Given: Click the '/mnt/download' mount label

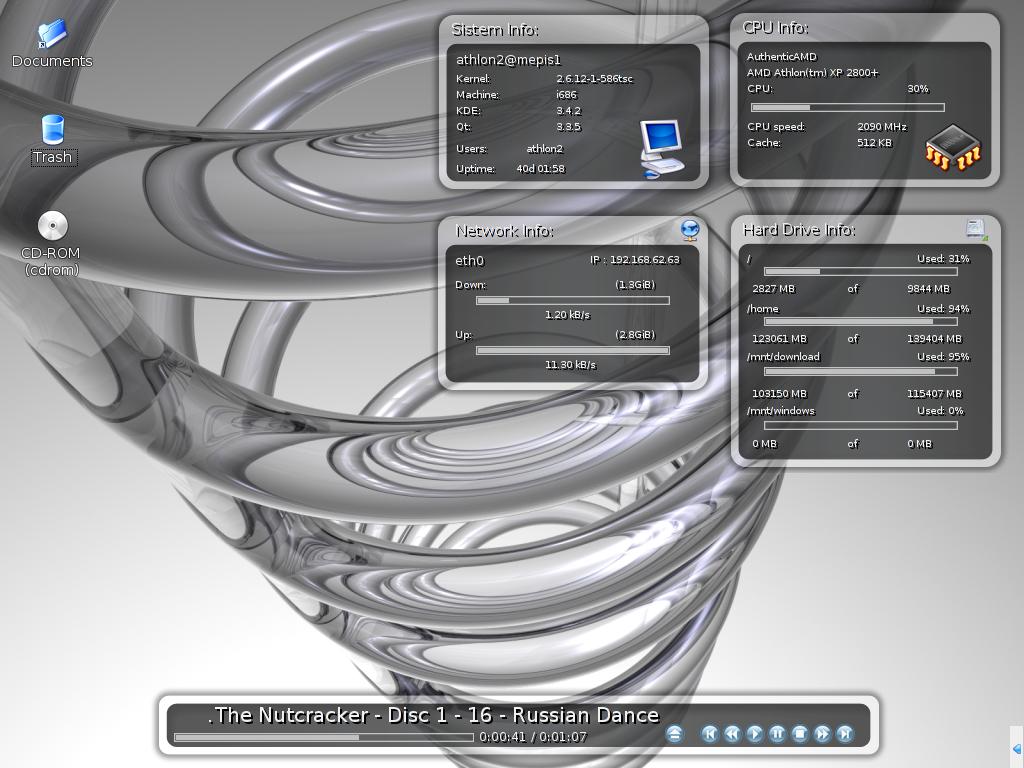Looking at the screenshot, I should coord(783,357).
